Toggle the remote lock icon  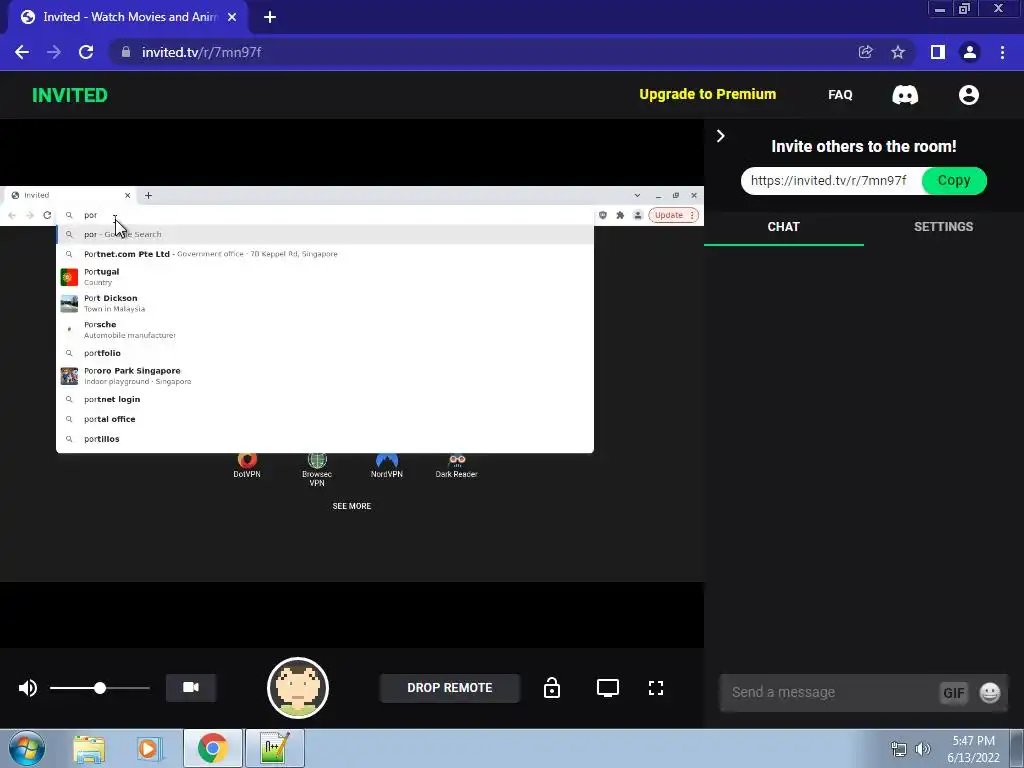[x=552, y=688]
